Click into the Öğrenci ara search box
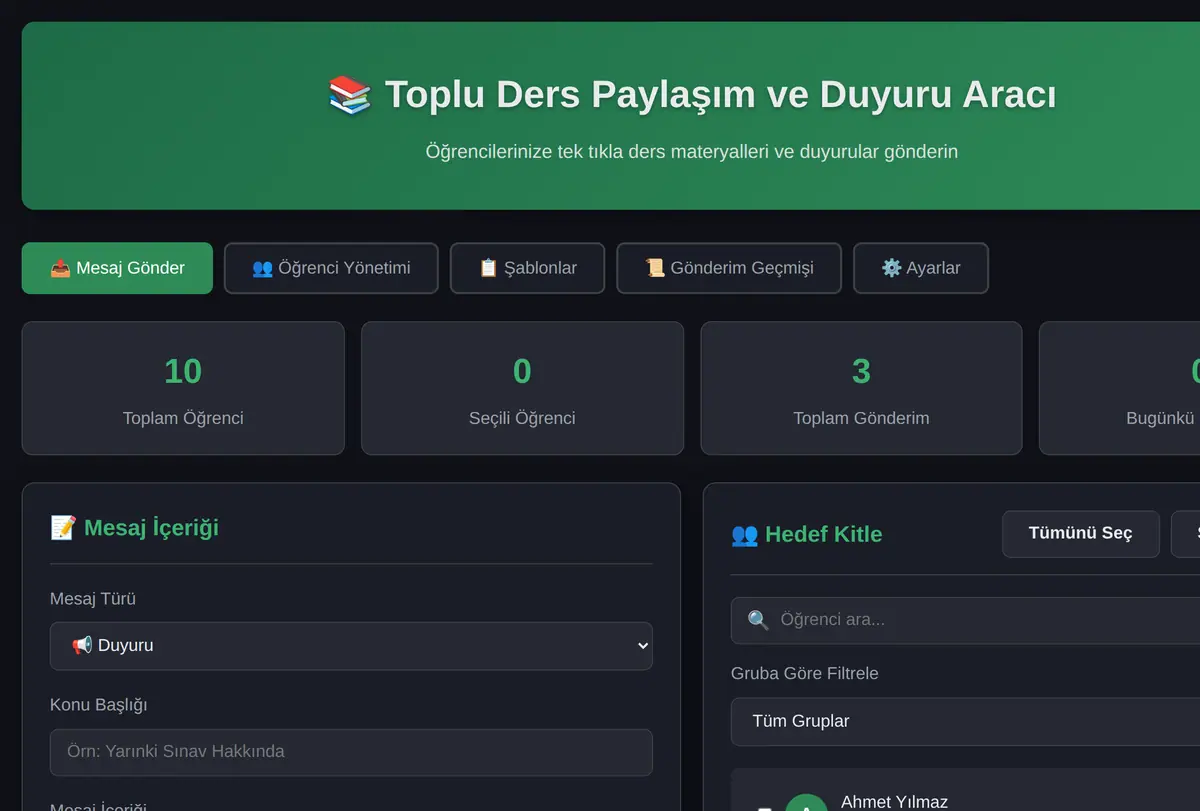The height and width of the screenshot is (811, 1200). [965, 620]
